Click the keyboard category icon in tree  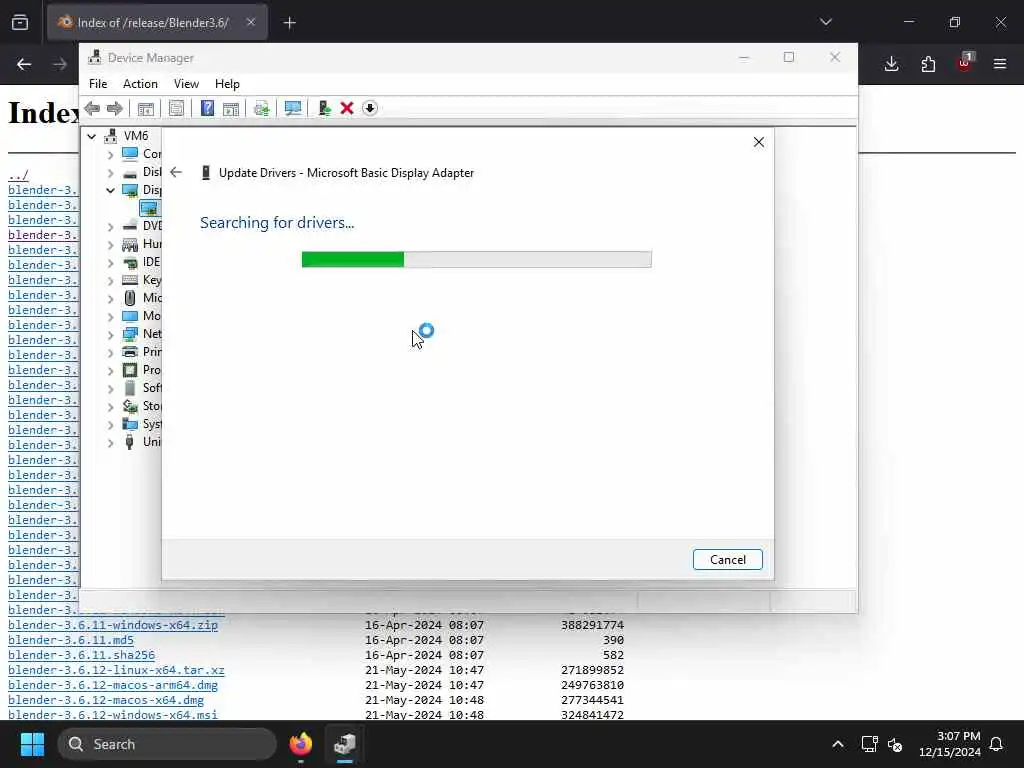coord(130,280)
